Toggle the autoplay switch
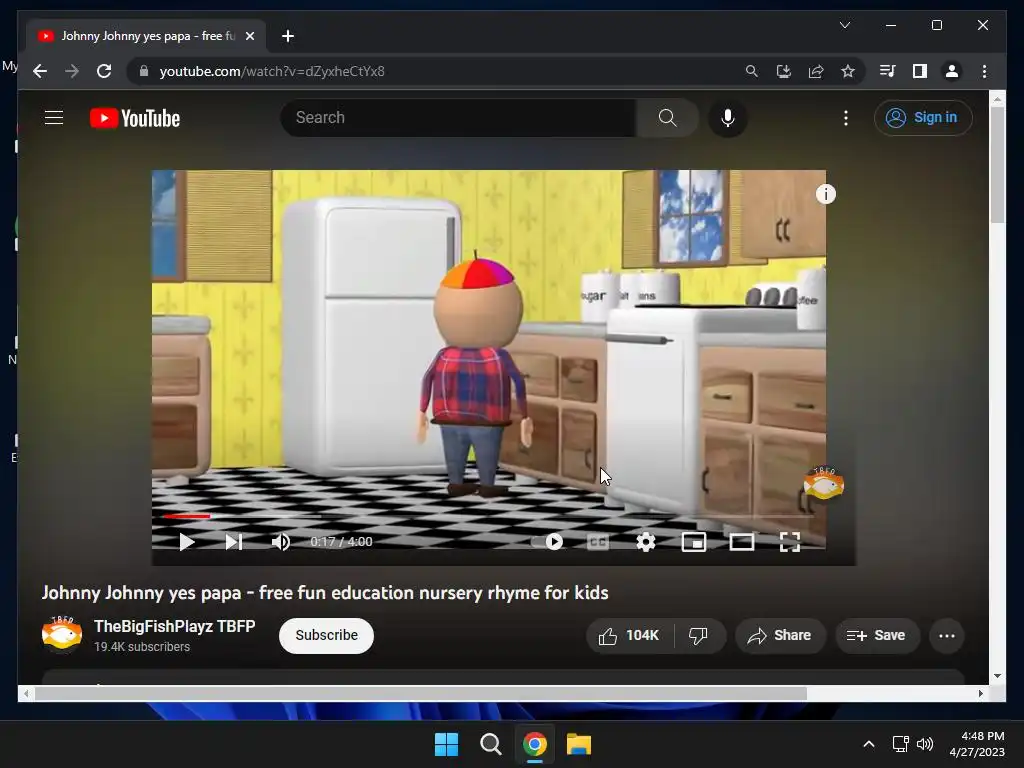Image resolution: width=1024 pixels, height=768 pixels. click(547, 542)
